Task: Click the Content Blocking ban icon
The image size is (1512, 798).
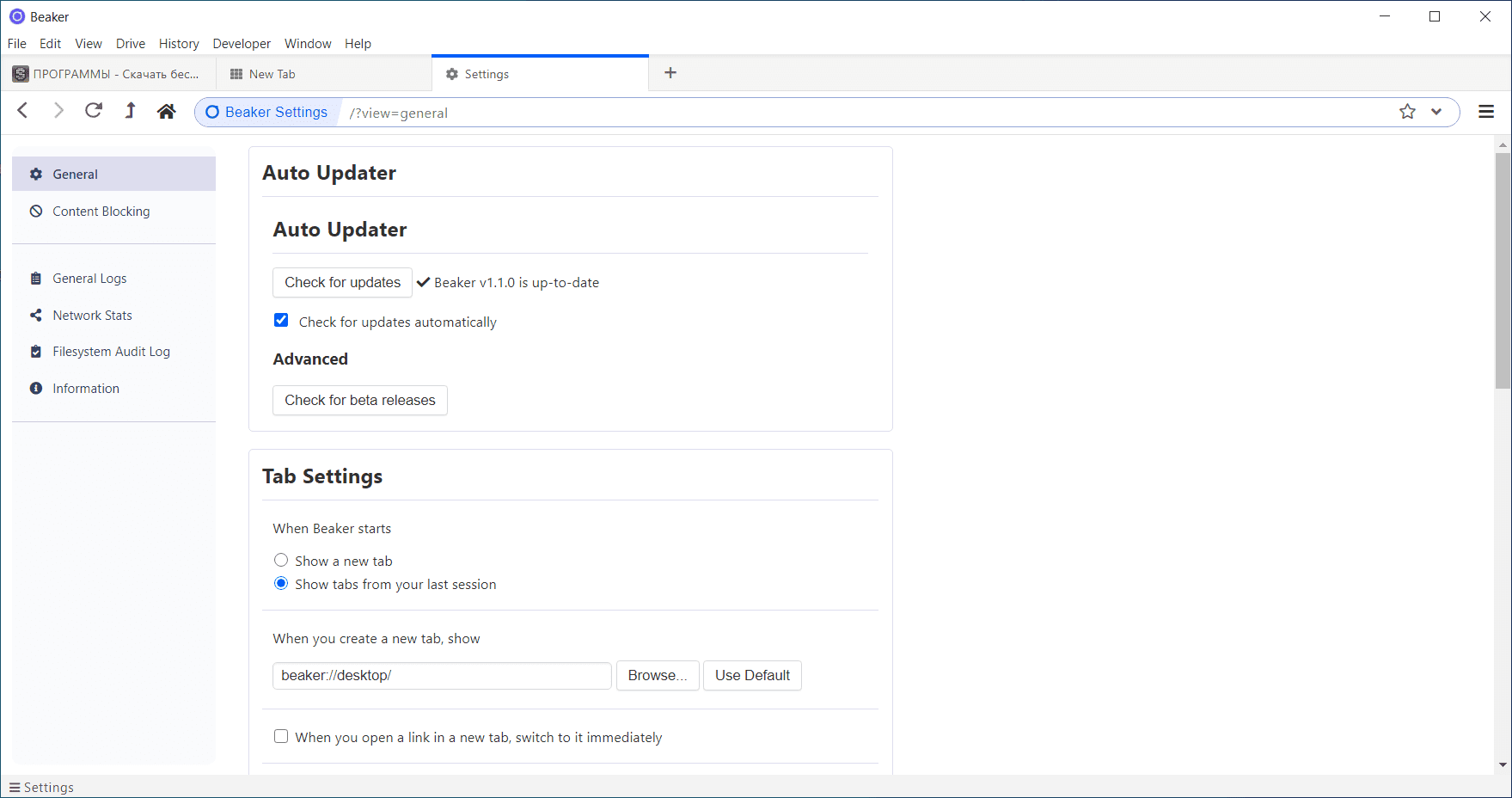Action: tap(36, 212)
